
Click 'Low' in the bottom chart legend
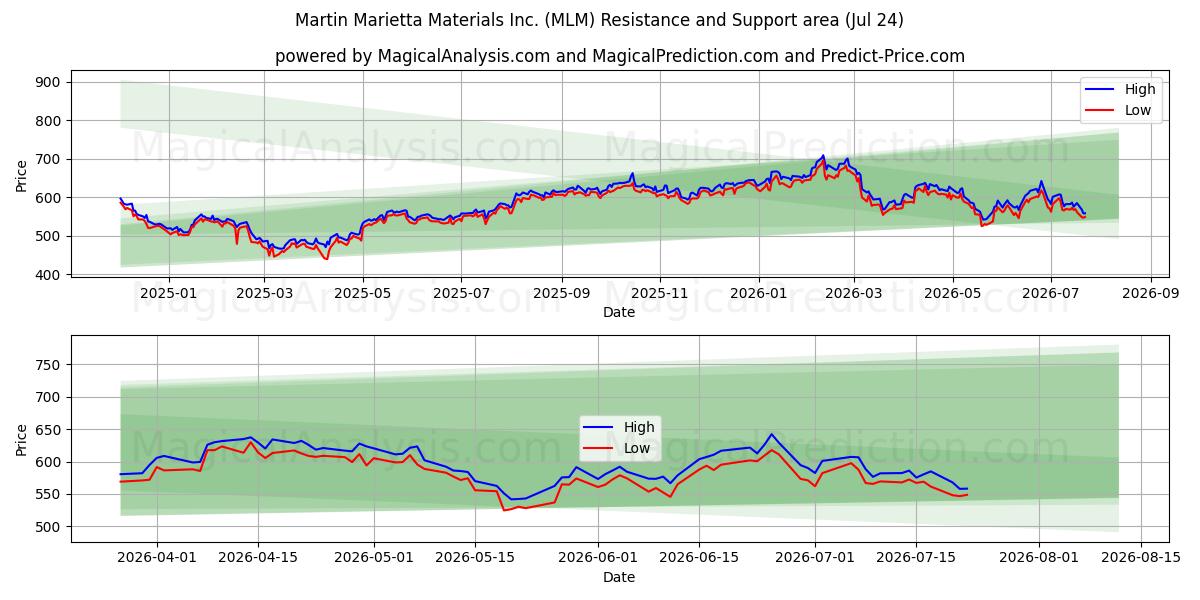637,448
